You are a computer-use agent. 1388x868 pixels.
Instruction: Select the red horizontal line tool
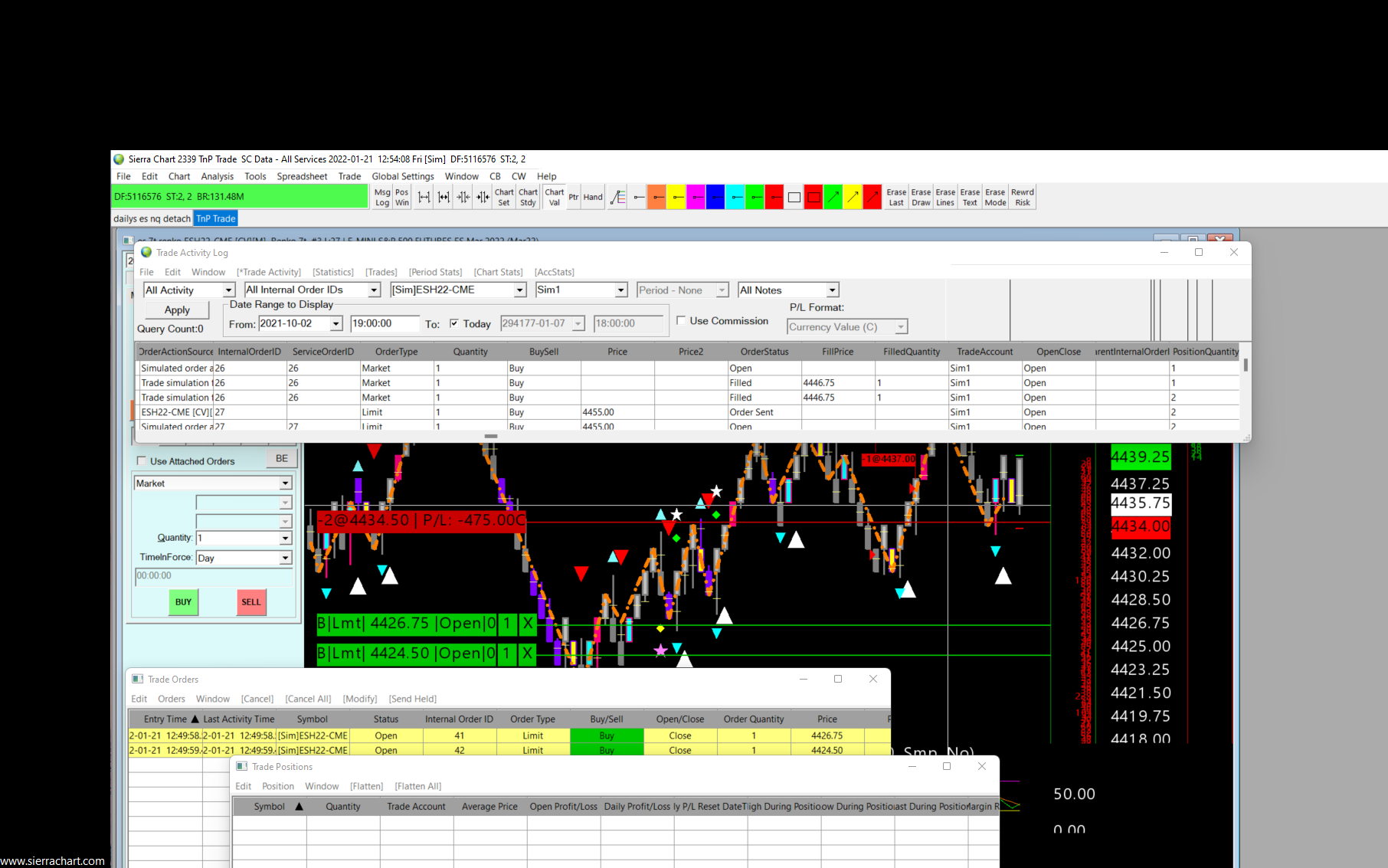tap(774, 198)
